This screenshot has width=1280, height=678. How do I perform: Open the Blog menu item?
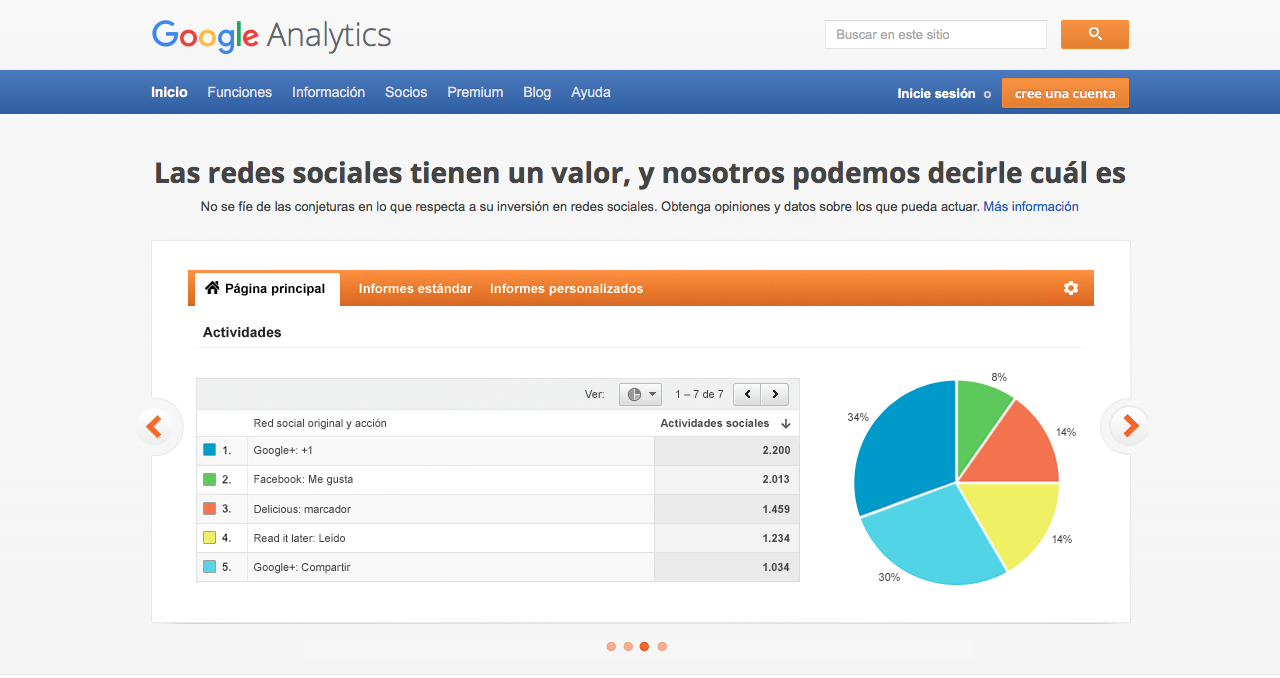(x=537, y=92)
